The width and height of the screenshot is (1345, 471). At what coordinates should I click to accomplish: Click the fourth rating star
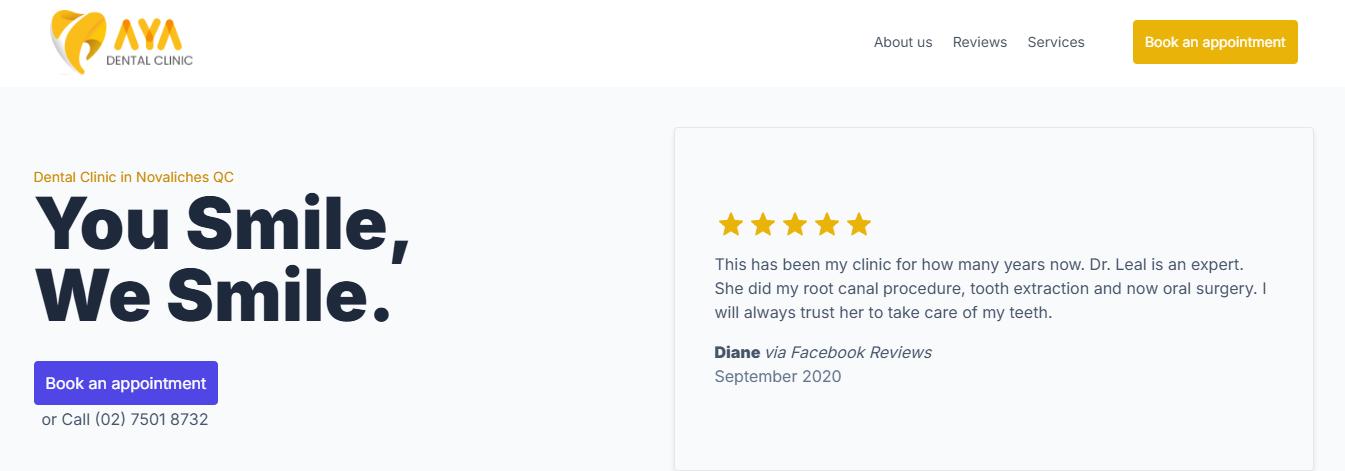pos(827,225)
